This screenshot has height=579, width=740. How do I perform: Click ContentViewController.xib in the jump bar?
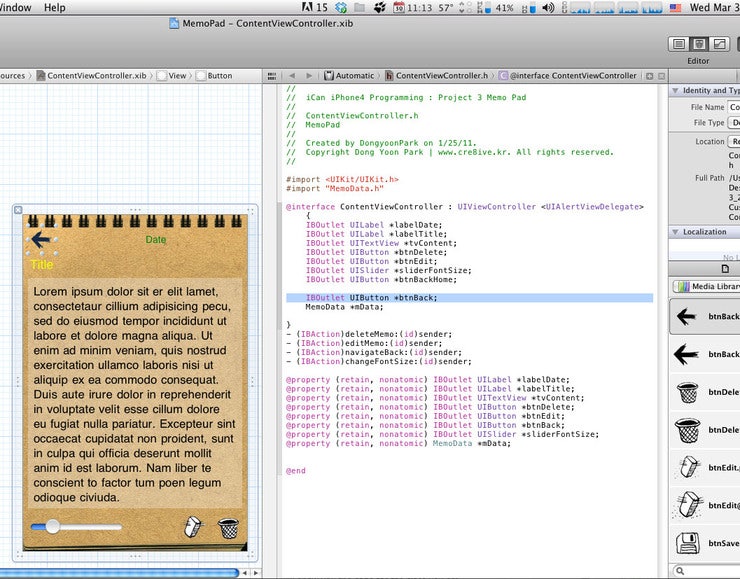[96, 76]
